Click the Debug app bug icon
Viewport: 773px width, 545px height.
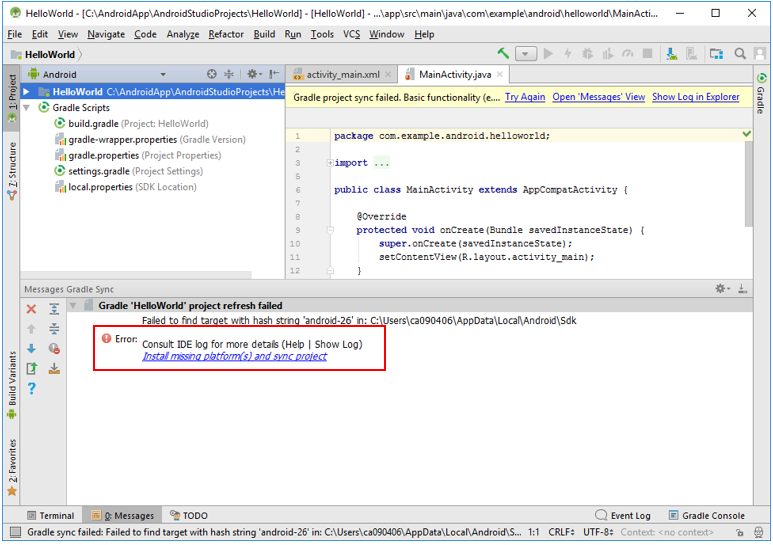(x=588, y=53)
